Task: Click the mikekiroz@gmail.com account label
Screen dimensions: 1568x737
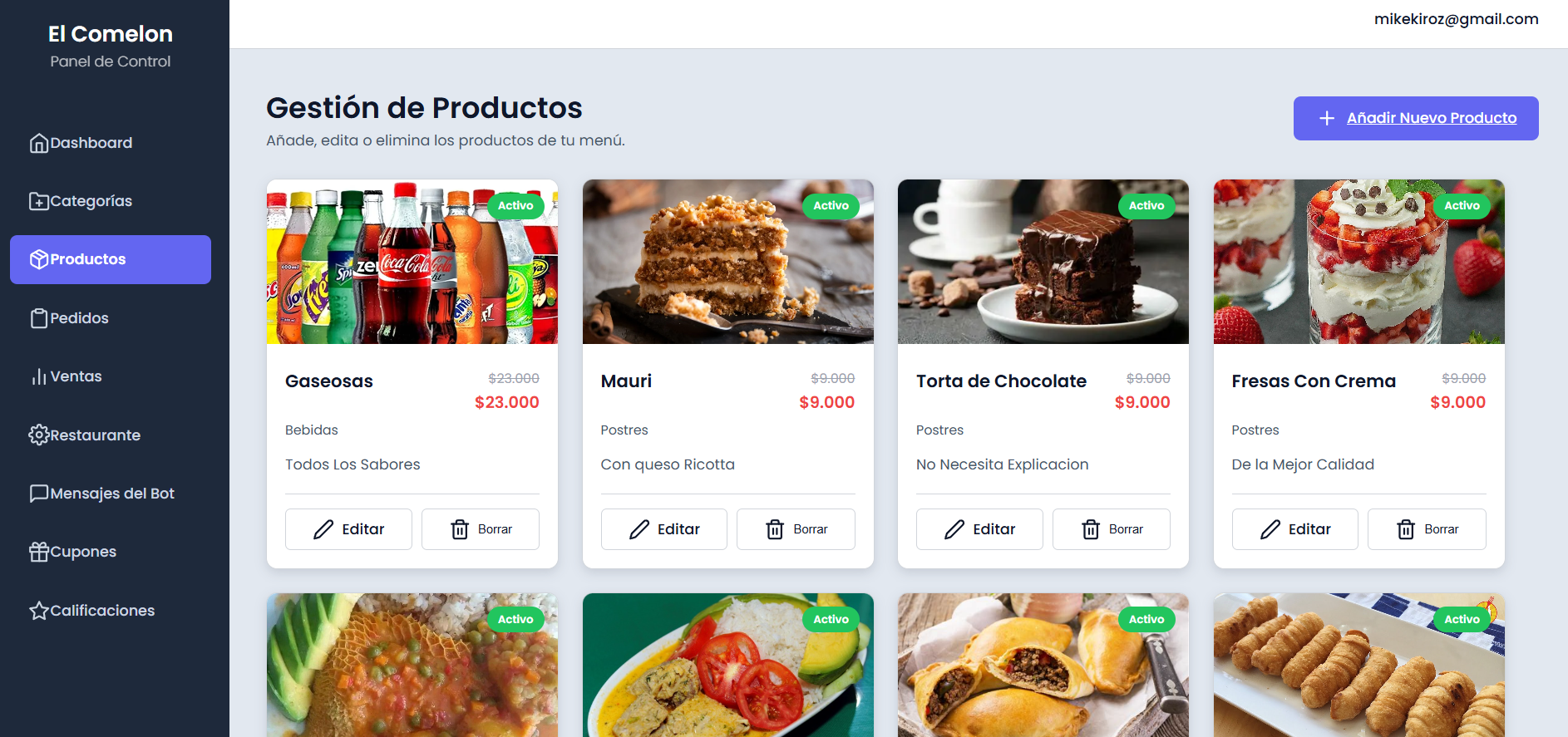Action: tap(1456, 19)
